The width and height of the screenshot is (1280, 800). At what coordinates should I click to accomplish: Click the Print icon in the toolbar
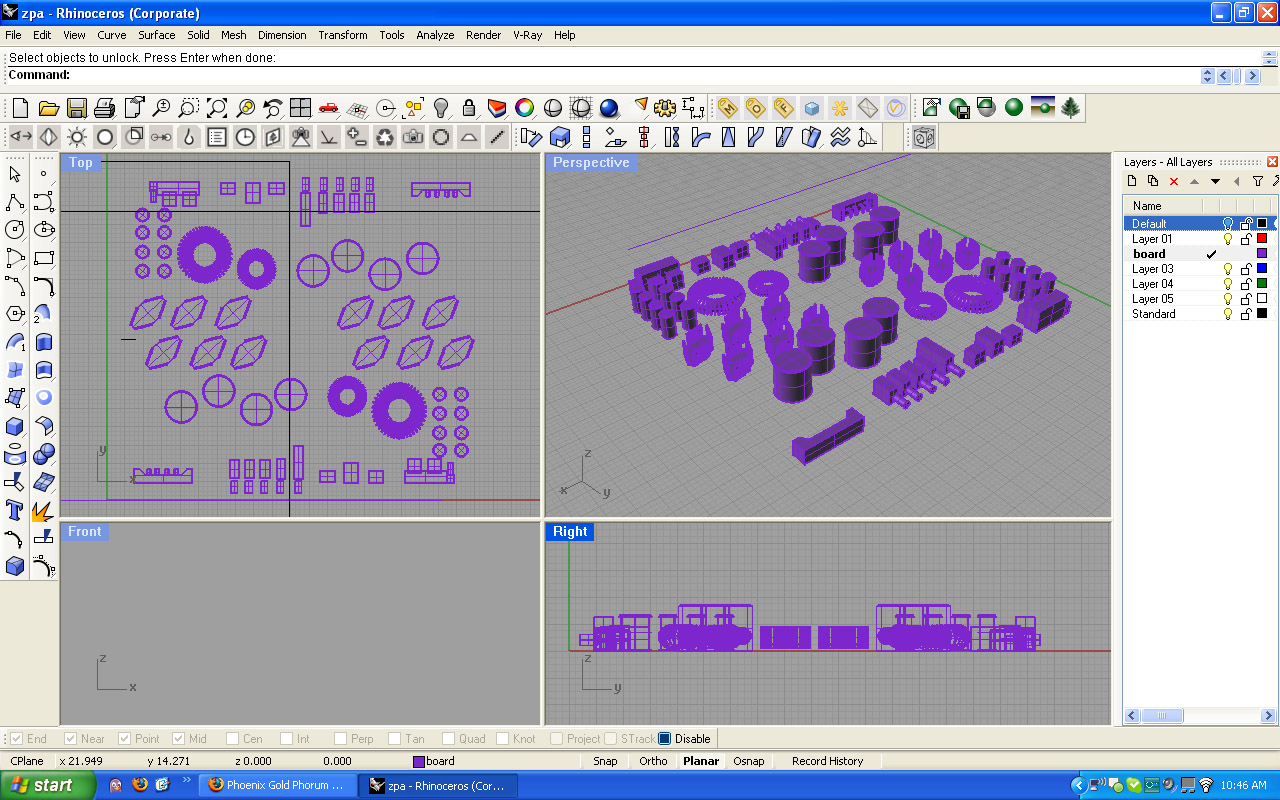click(104, 108)
